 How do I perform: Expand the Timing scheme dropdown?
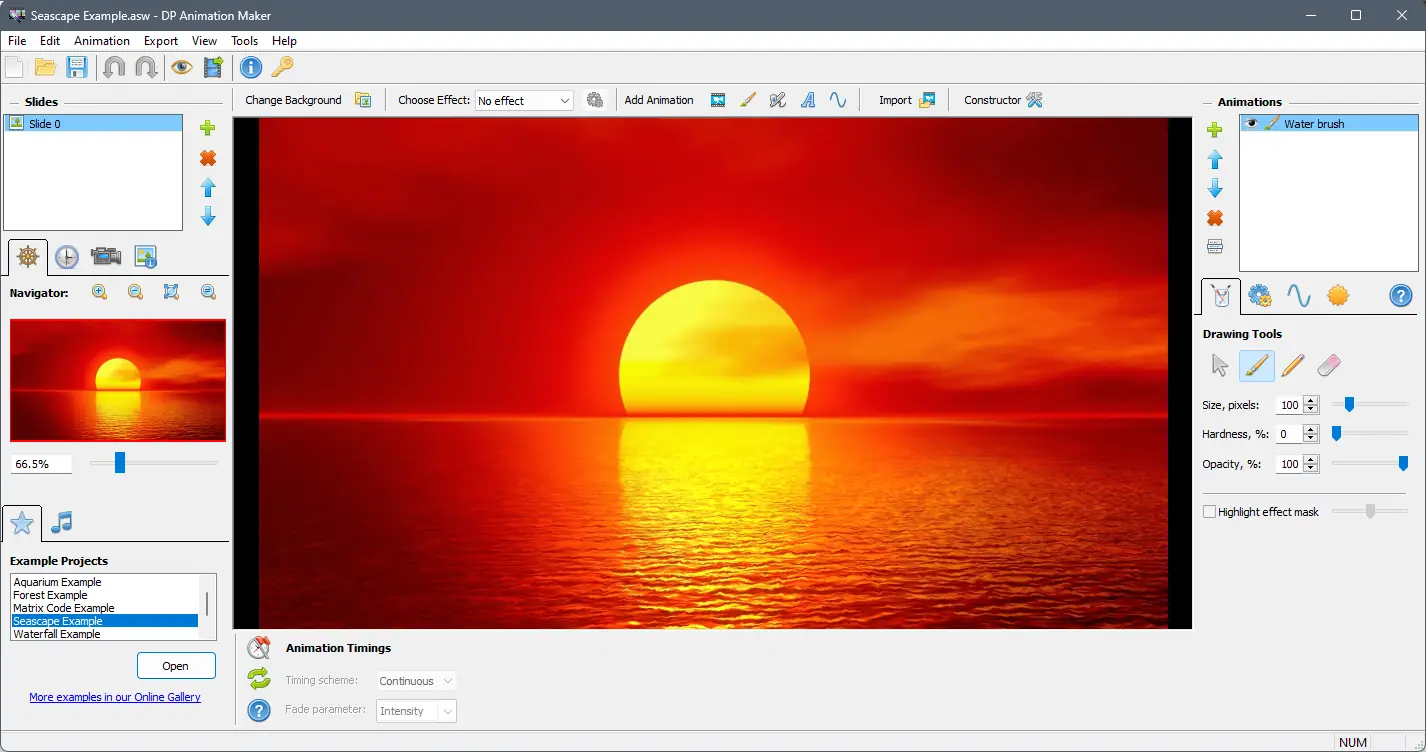coord(417,681)
